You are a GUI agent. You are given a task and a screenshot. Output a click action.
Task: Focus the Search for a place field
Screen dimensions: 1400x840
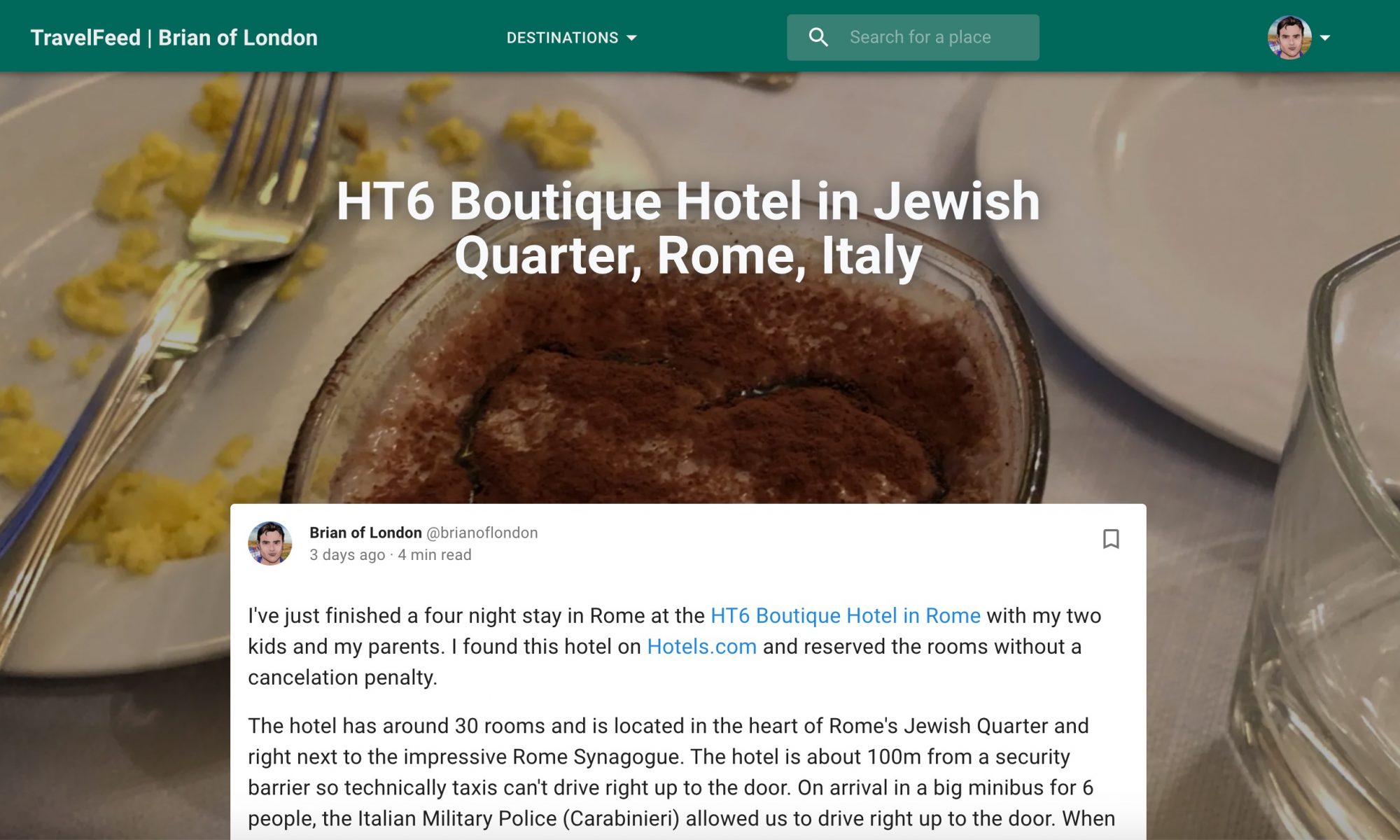coord(913,37)
